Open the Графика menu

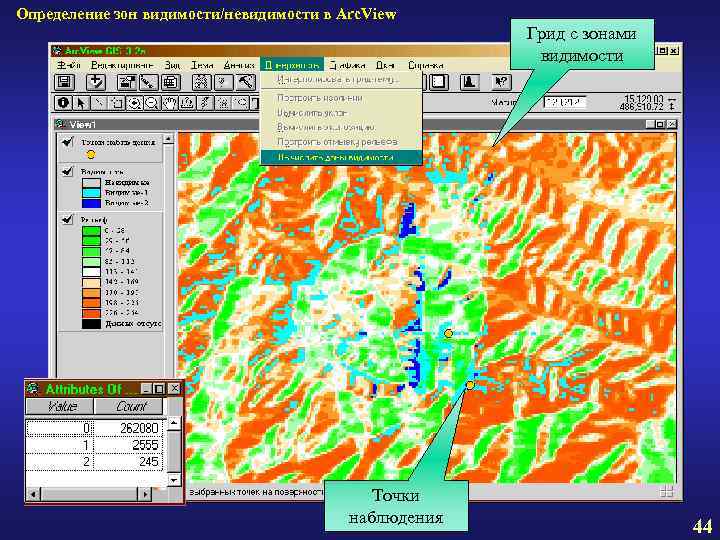click(x=348, y=66)
